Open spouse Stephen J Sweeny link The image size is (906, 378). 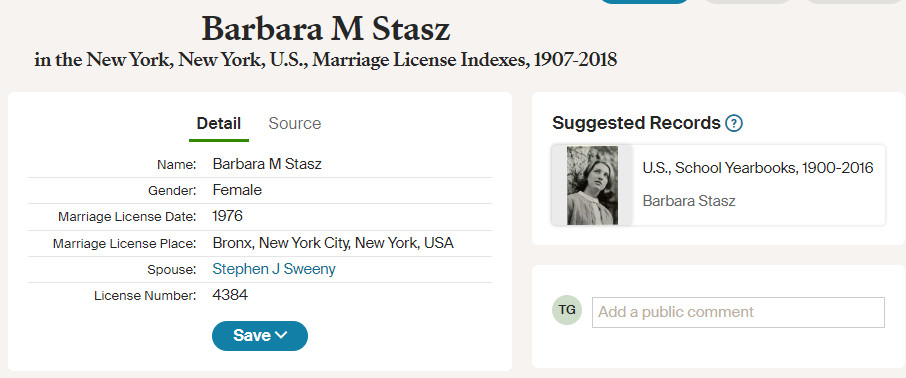tap(274, 269)
